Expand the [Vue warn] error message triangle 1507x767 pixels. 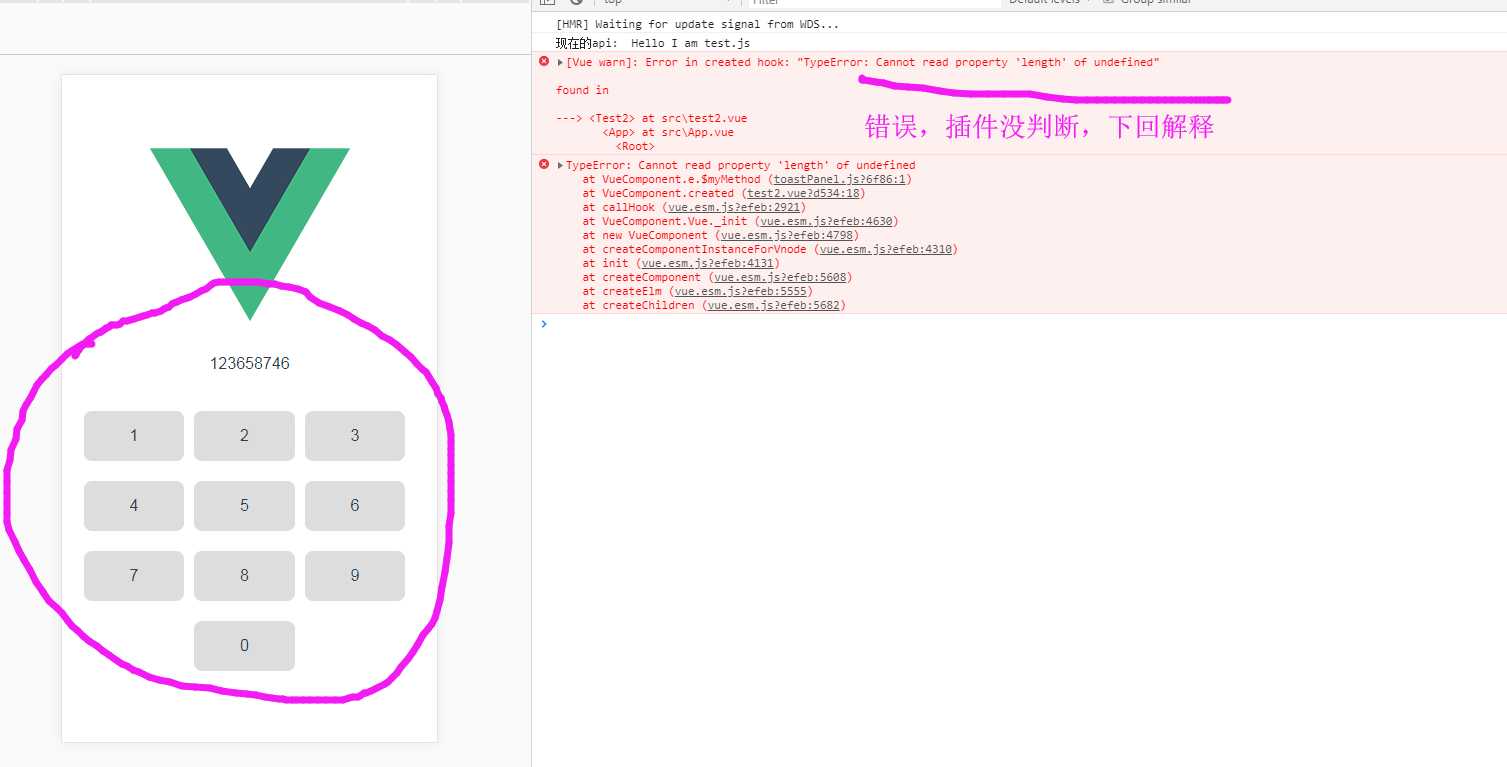(x=560, y=62)
